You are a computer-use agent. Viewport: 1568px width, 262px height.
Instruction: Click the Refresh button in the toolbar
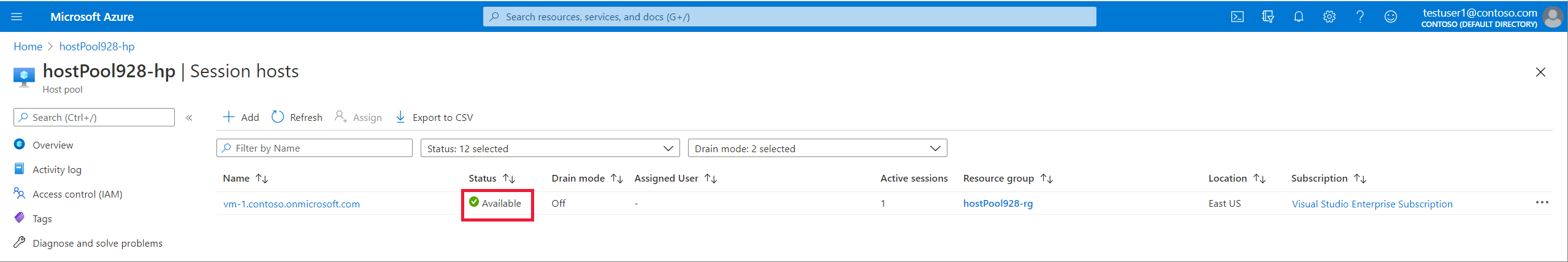point(297,117)
